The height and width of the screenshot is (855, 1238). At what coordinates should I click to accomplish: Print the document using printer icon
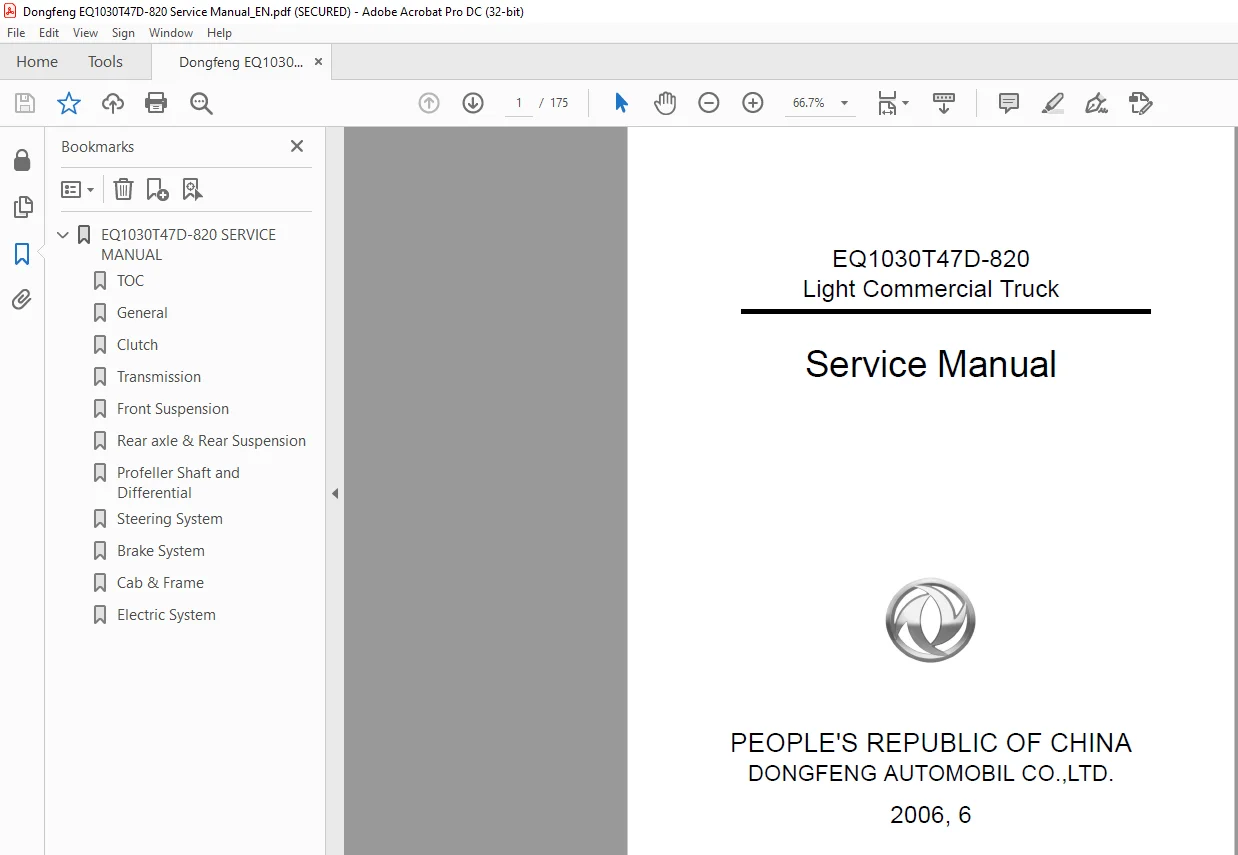(x=156, y=103)
